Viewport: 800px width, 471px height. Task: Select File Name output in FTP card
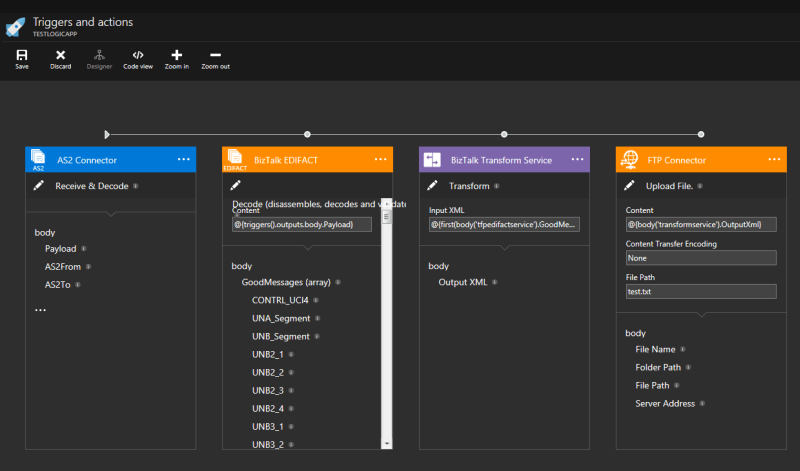point(655,349)
